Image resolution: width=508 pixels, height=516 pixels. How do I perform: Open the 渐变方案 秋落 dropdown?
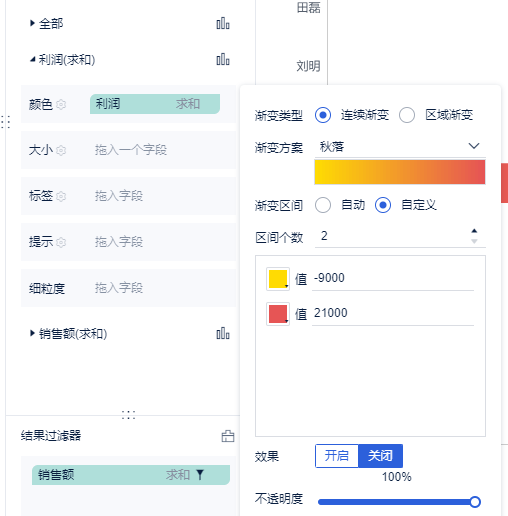coord(400,146)
